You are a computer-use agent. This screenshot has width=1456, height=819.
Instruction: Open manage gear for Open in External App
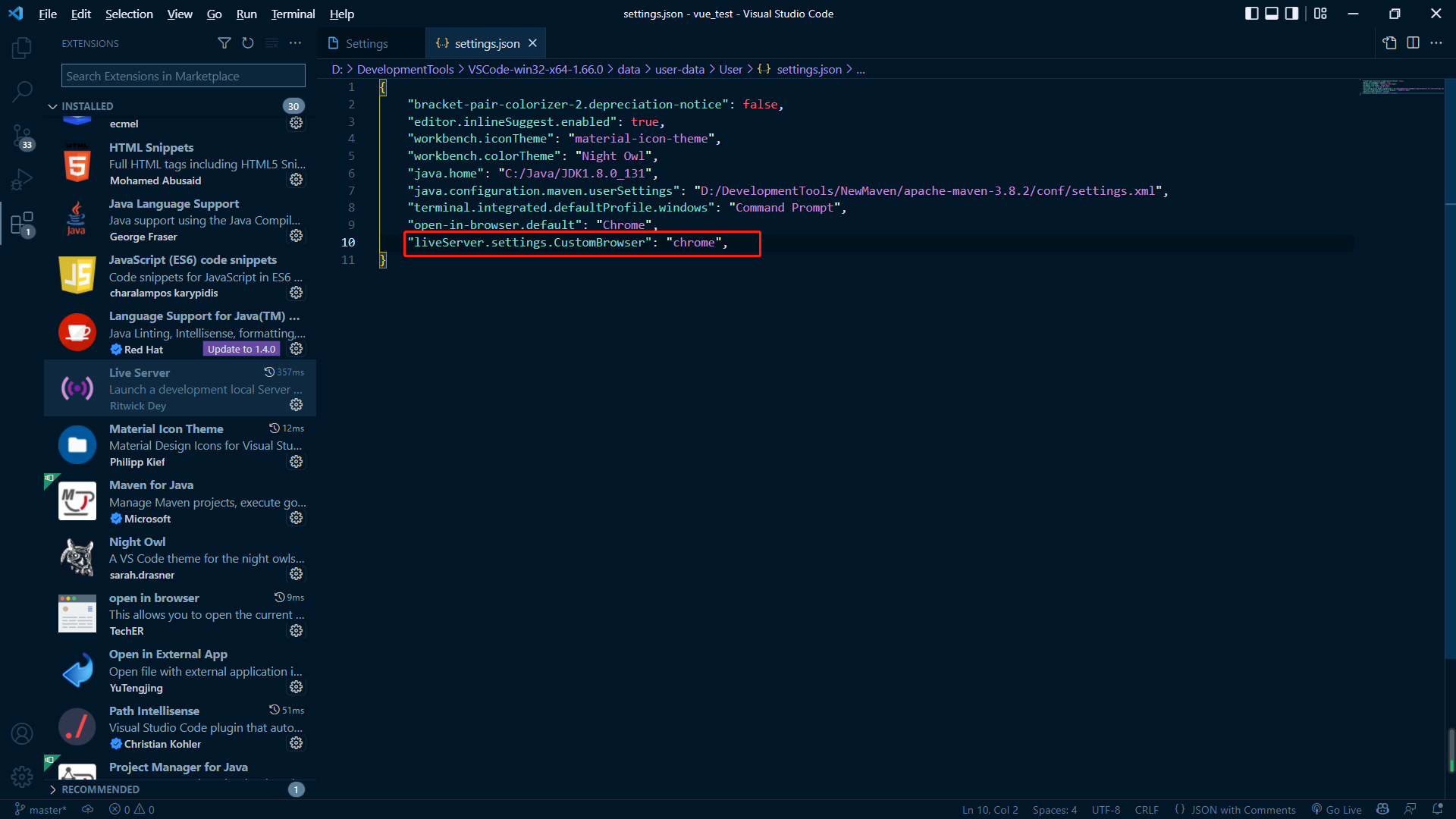pos(297,687)
